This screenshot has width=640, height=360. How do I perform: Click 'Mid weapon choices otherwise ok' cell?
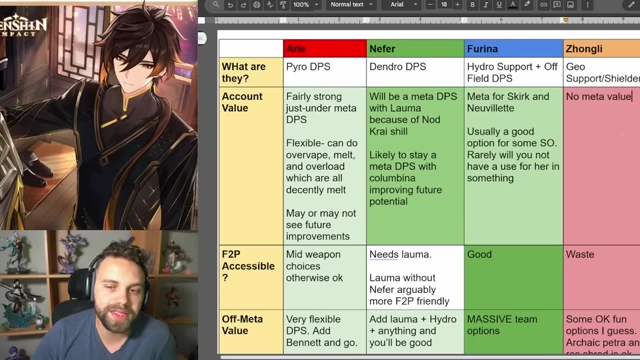coord(325,277)
